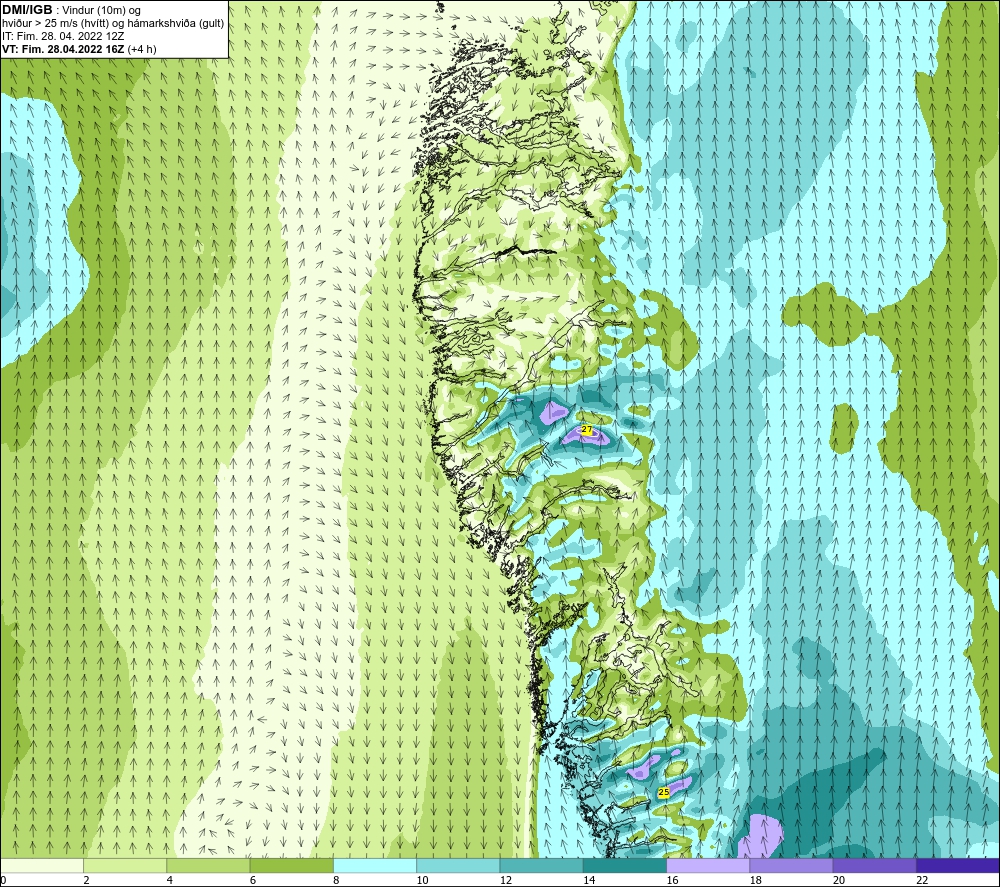Click the 'DMI/IGB' title text

(27, 10)
